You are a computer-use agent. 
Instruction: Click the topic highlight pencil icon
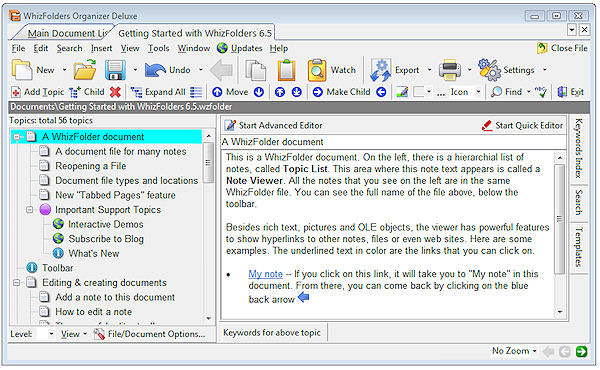point(402,92)
